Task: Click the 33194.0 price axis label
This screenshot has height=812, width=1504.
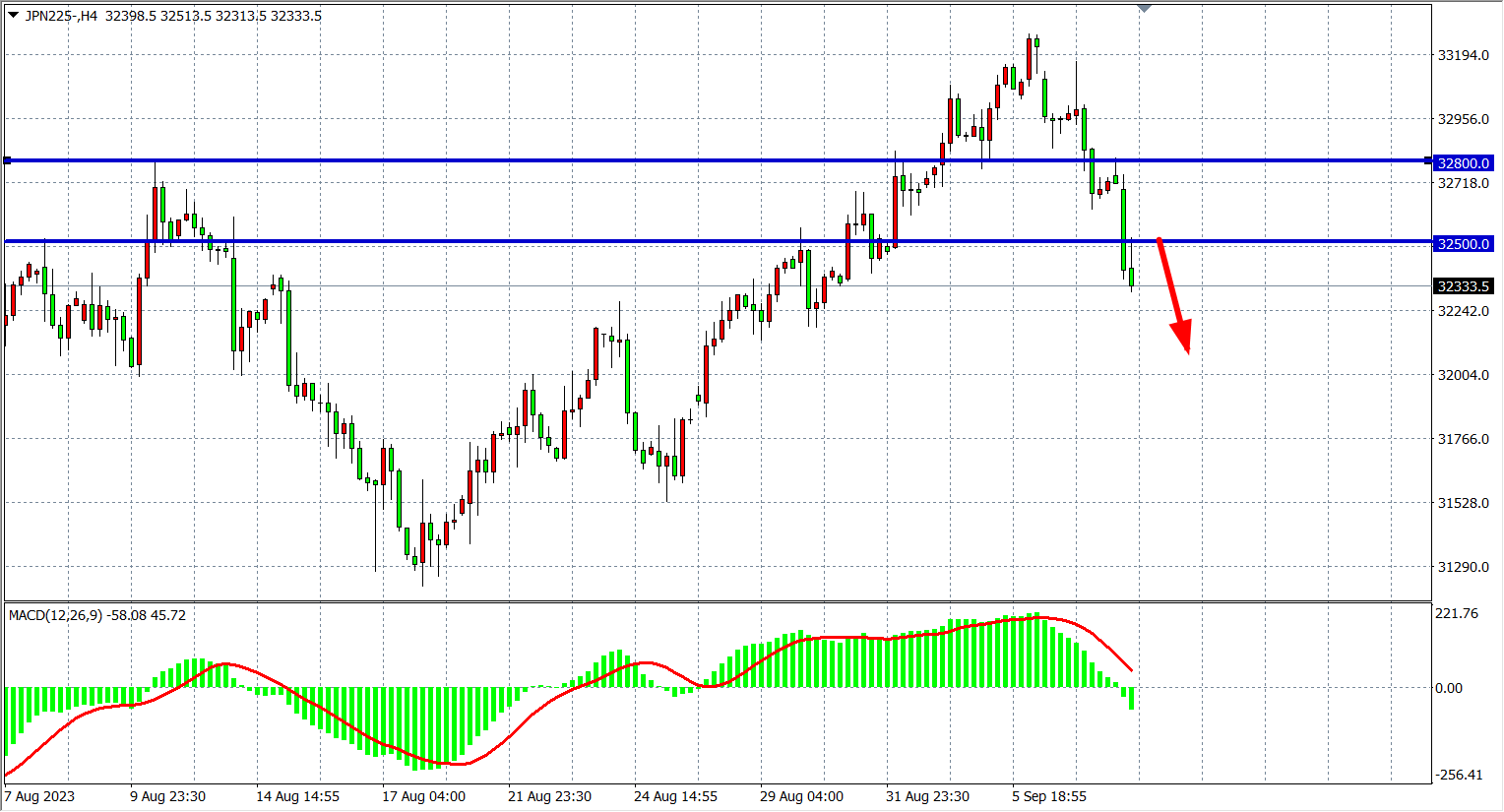Action: tap(1464, 55)
